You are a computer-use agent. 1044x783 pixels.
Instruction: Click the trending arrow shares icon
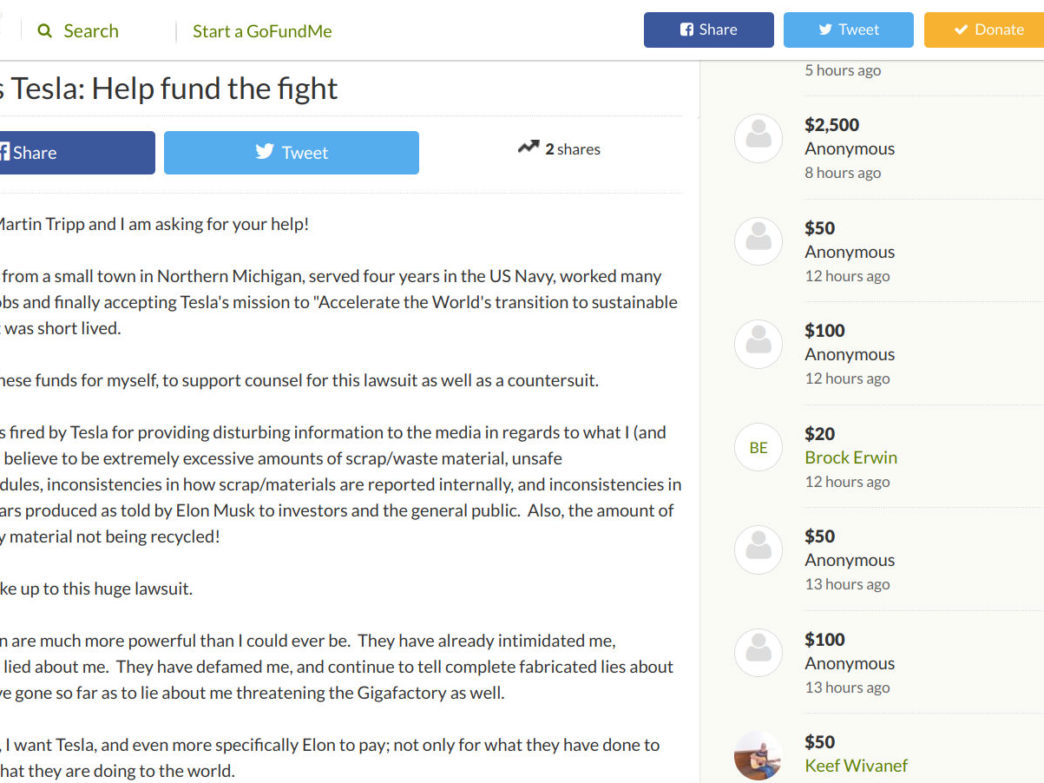[x=529, y=147]
